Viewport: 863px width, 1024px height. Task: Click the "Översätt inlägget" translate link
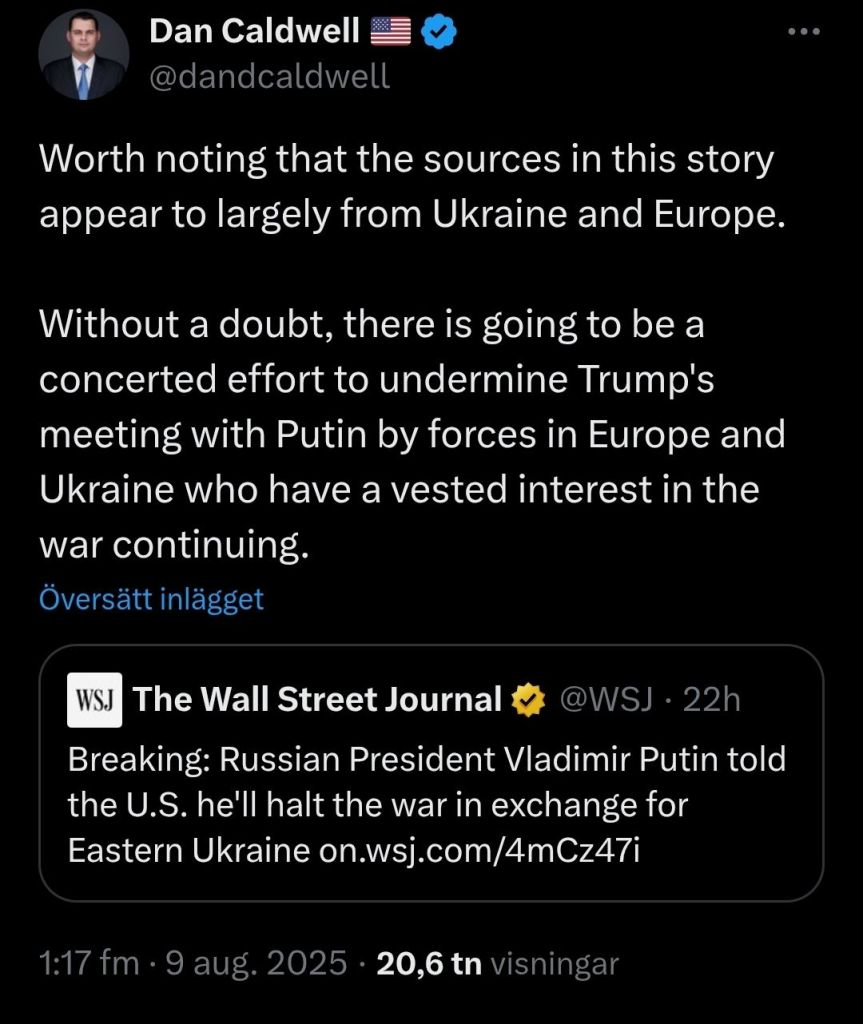151,599
